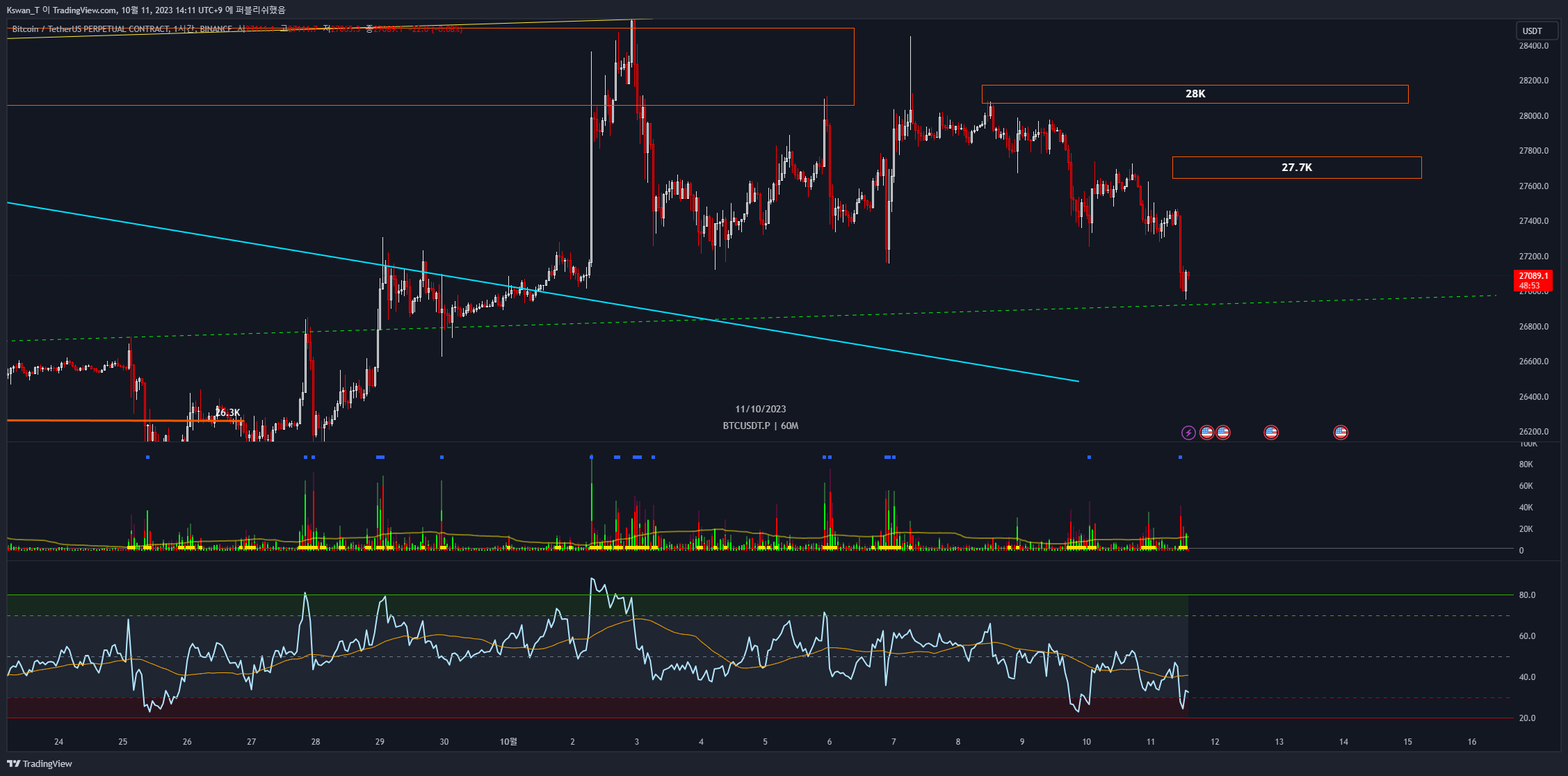Open US flag event beside lightning icon
1568x776 pixels.
pos(1206,433)
